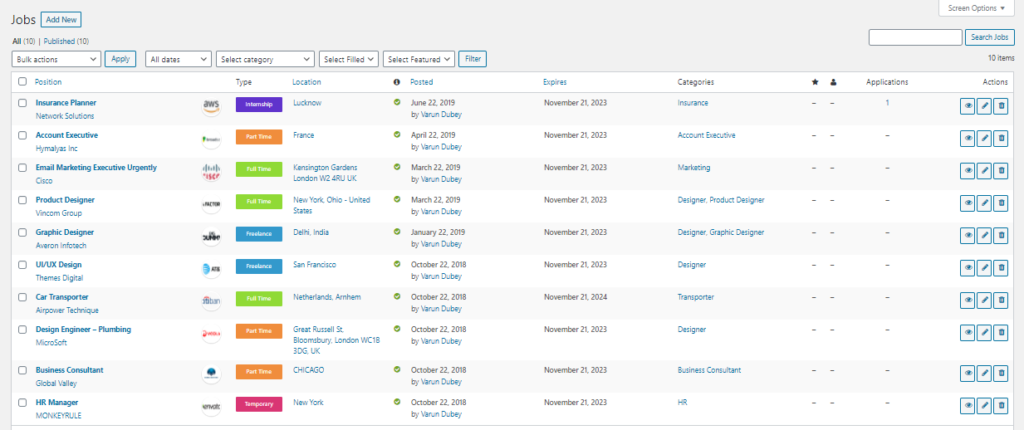Open the Bulk actions dropdown
This screenshot has height=430, width=1024.
coord(56,59)
